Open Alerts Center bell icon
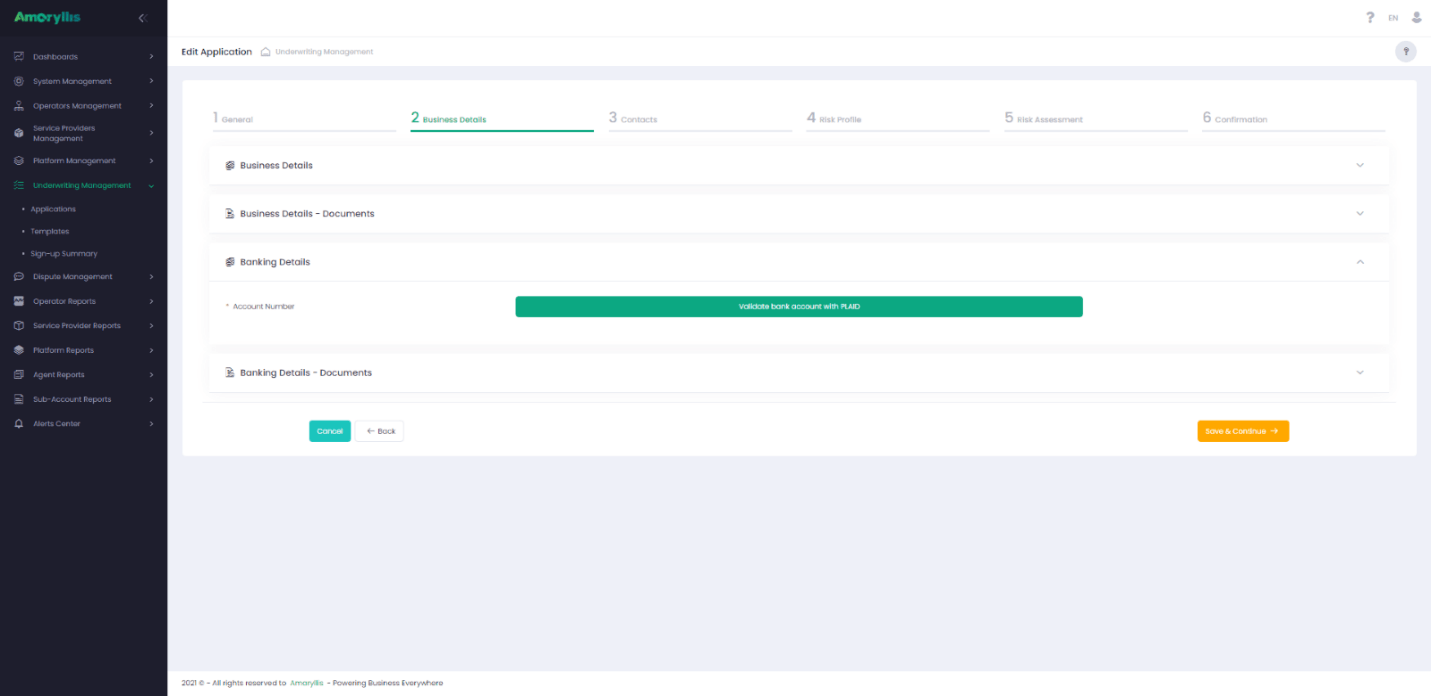Screen dimensions: 1431x696 pyautogui.click(x=19, y=424)
